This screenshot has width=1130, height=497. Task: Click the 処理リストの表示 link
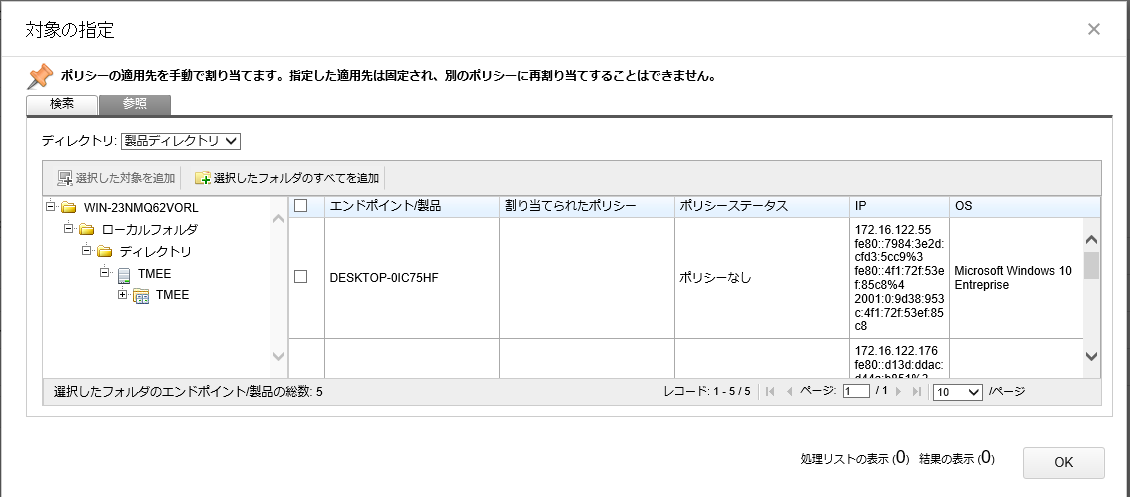[845, 459]
